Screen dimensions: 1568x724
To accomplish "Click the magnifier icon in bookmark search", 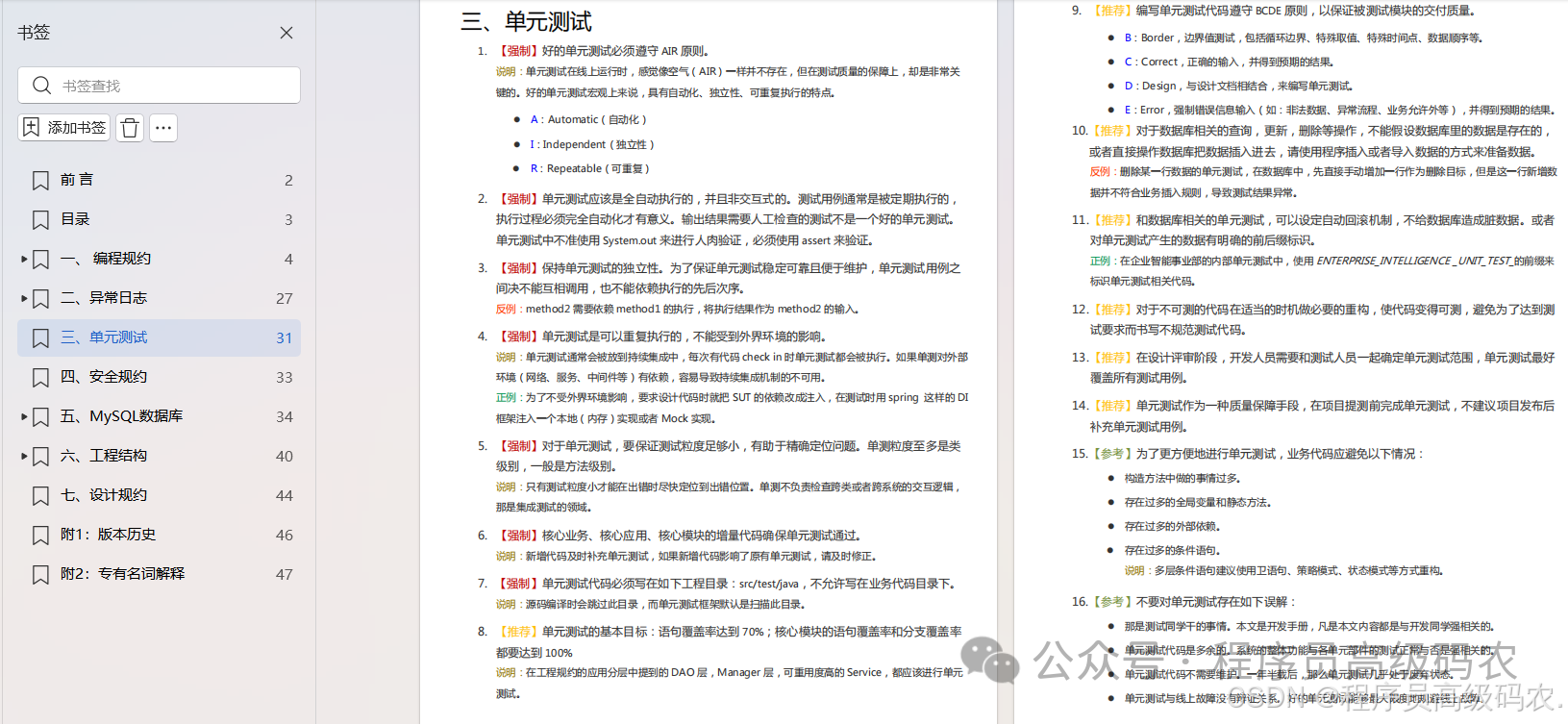I will pos(41,86).
